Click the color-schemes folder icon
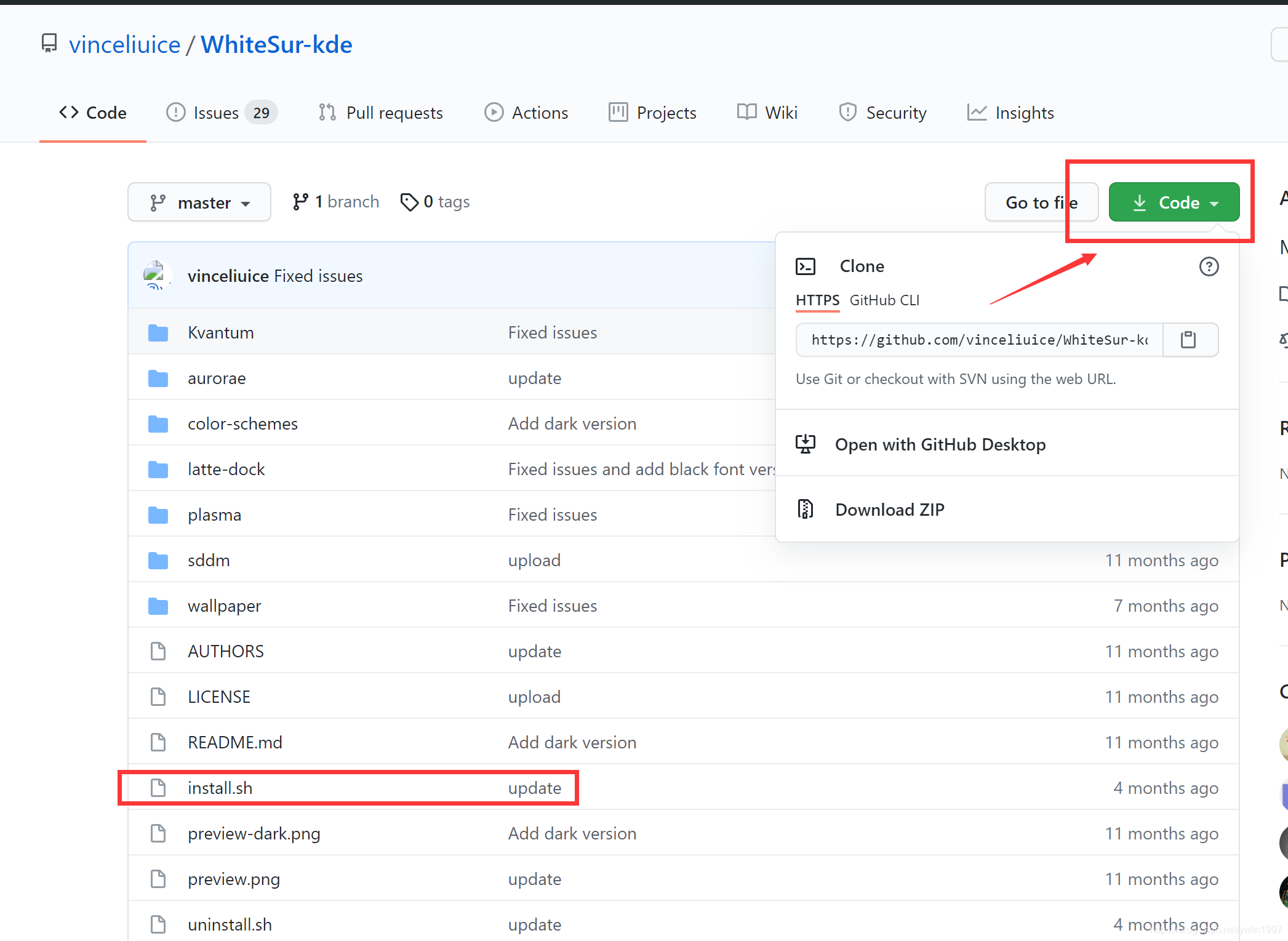1288x941 pixels. pyautogui.click(x=158, y=423)
